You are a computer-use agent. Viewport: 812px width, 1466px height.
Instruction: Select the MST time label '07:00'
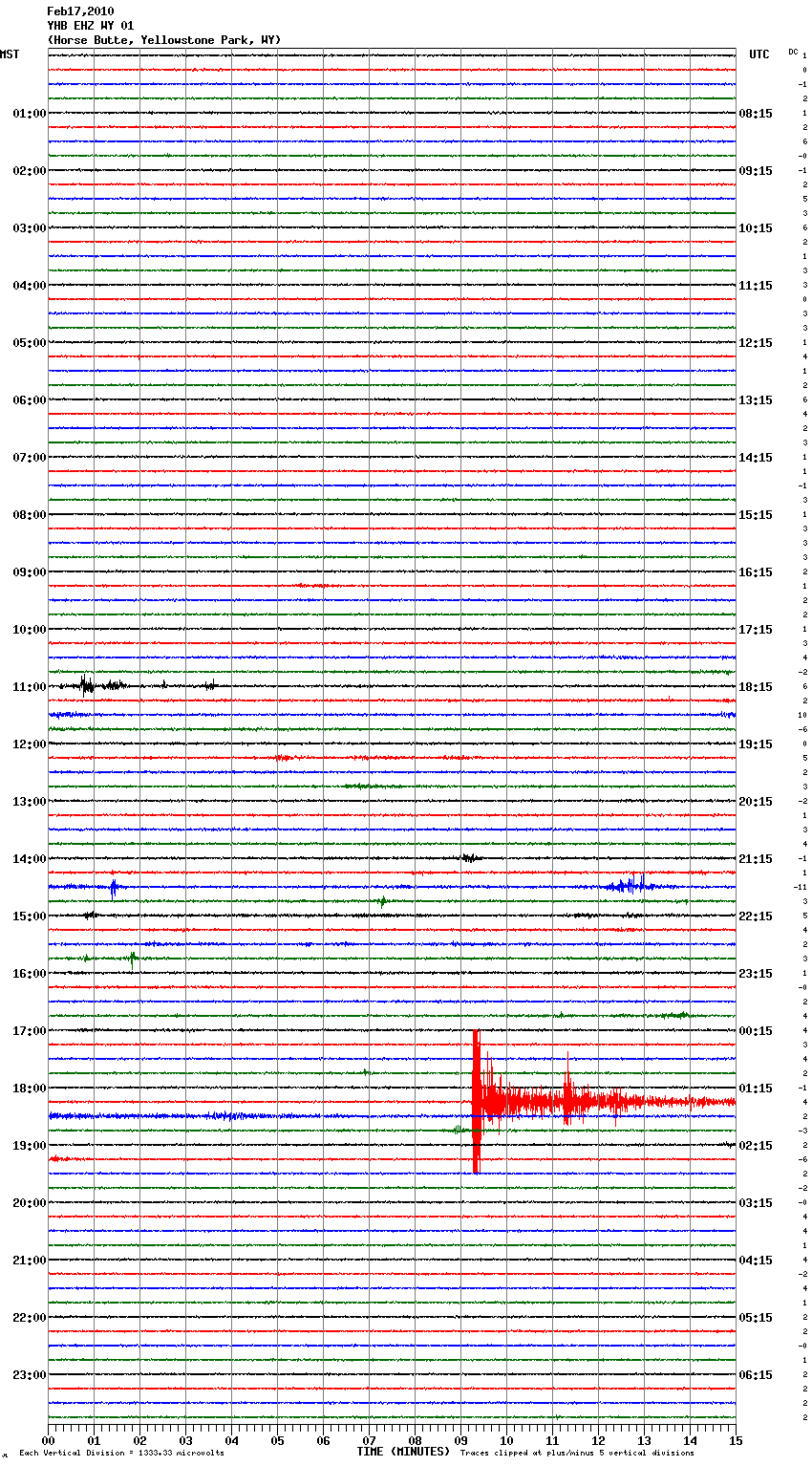point(30,458)
